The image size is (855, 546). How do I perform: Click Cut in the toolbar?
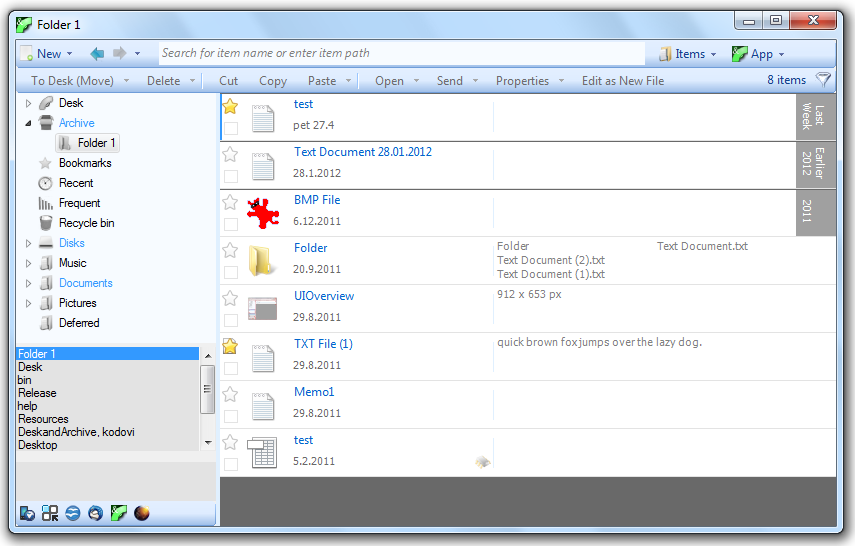(x=228, y=81)
